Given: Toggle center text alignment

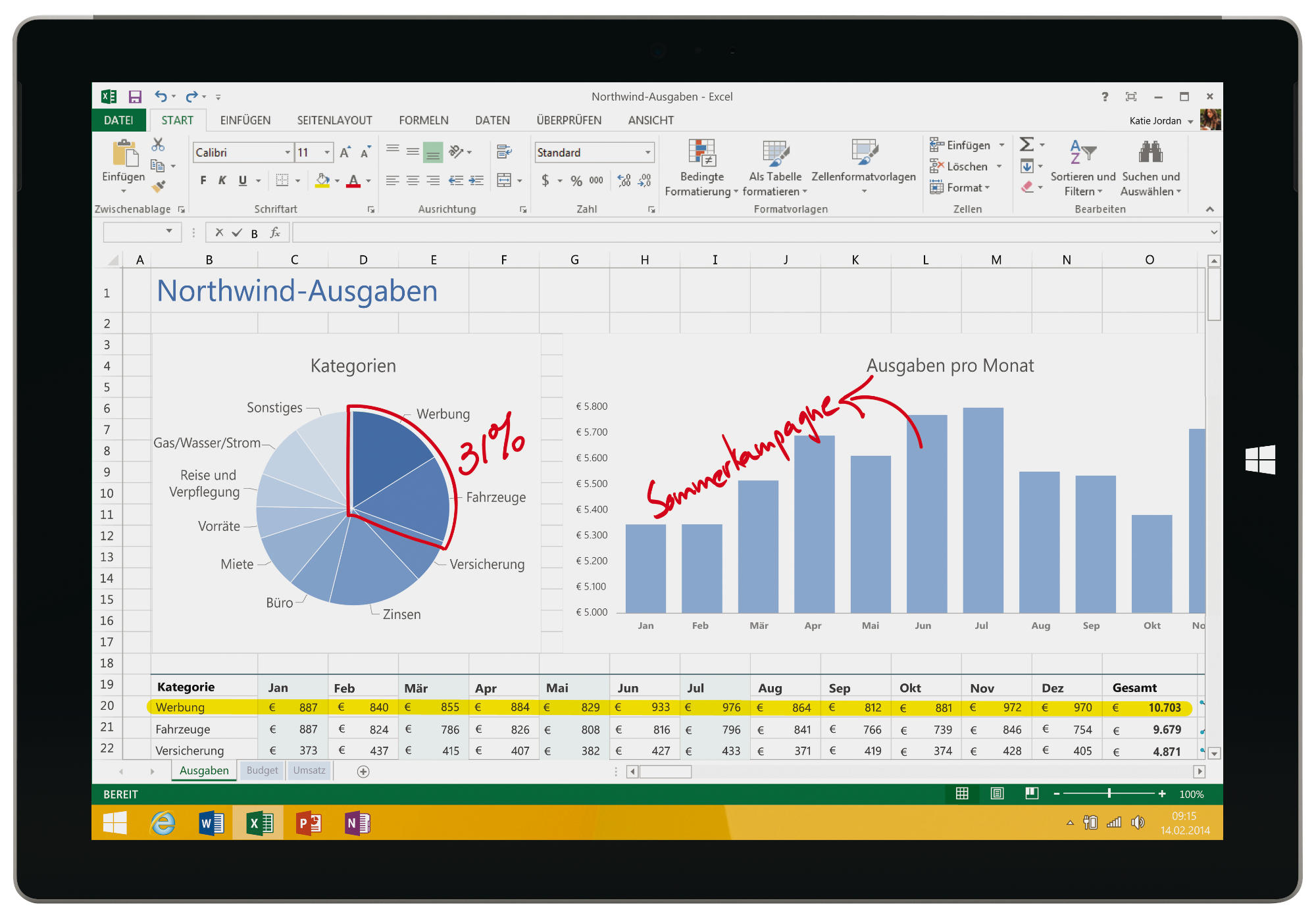Looking at the screenshot, I should coord(413,180).
